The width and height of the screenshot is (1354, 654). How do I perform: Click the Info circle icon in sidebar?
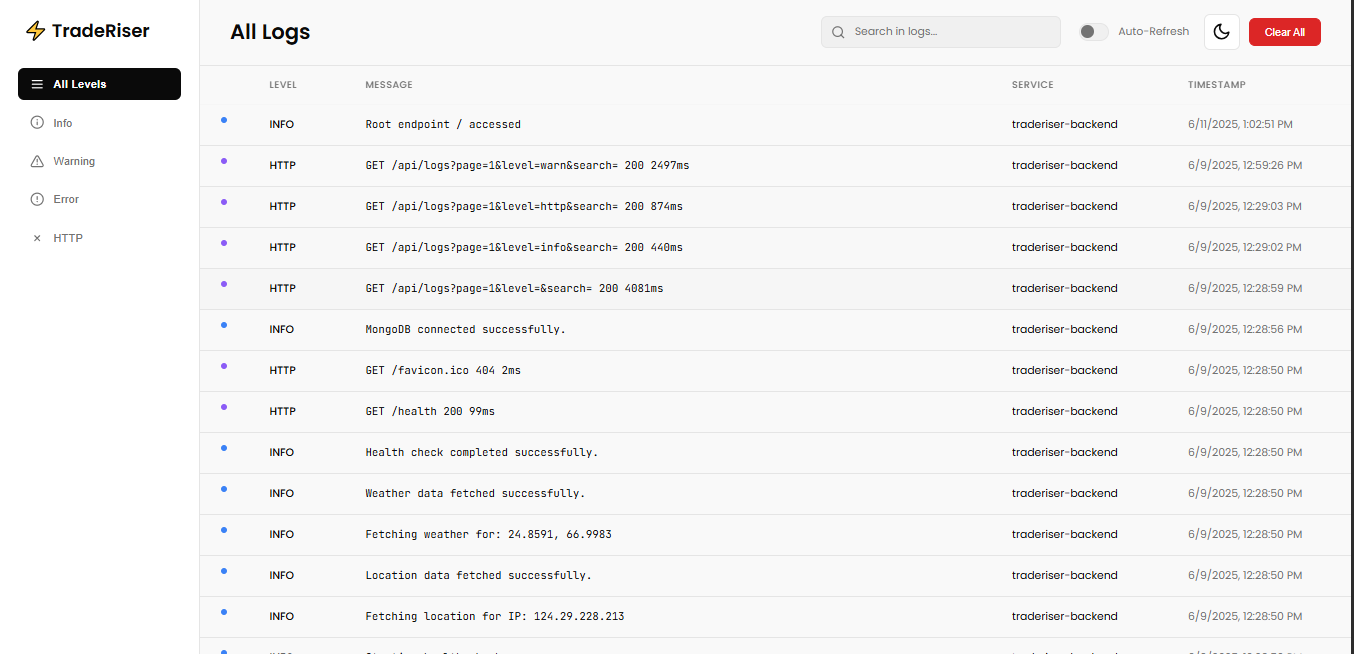[36, 122]
